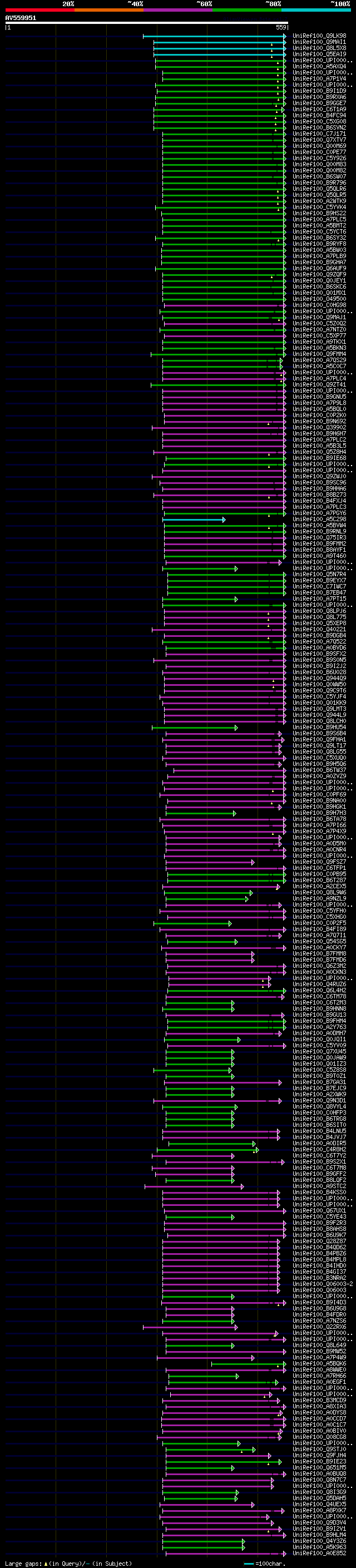Select label UniRef100_Q6AUF9
The image size is (356, 1568).
(x=319, y=269)
